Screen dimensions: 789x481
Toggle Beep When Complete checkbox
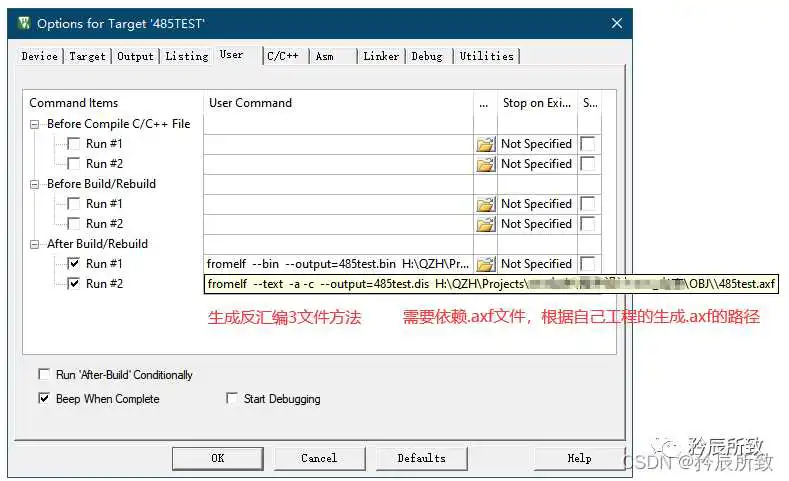tap(43, 399)
